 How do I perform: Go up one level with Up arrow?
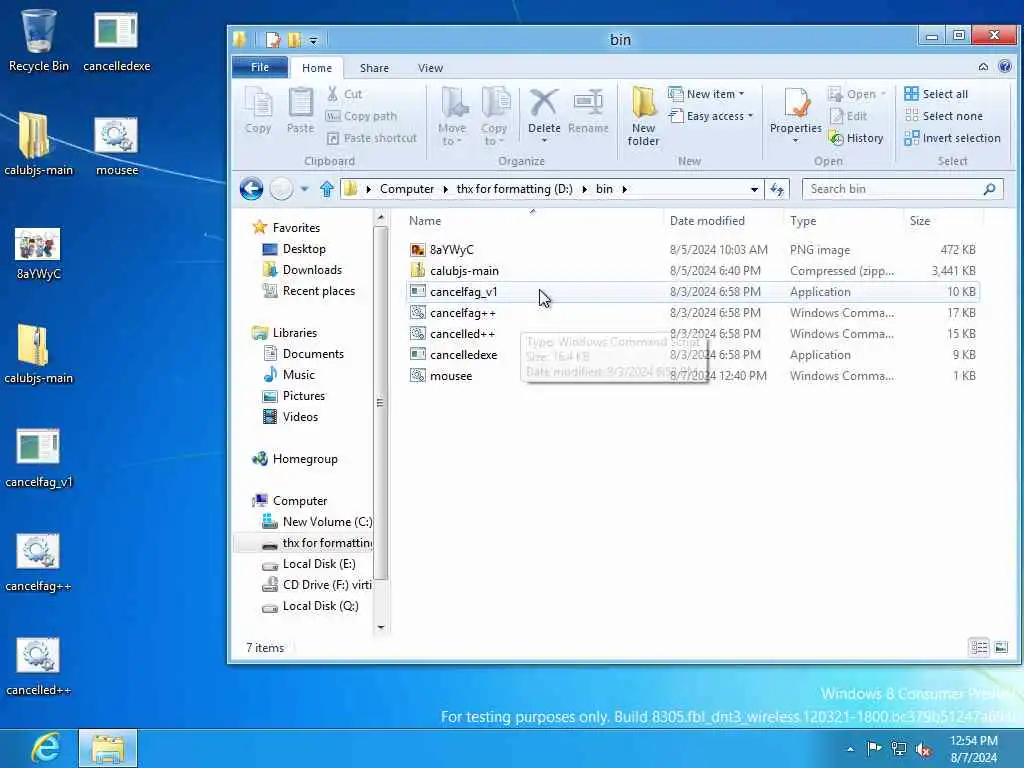pyautogui.click(x=327, y=189)
